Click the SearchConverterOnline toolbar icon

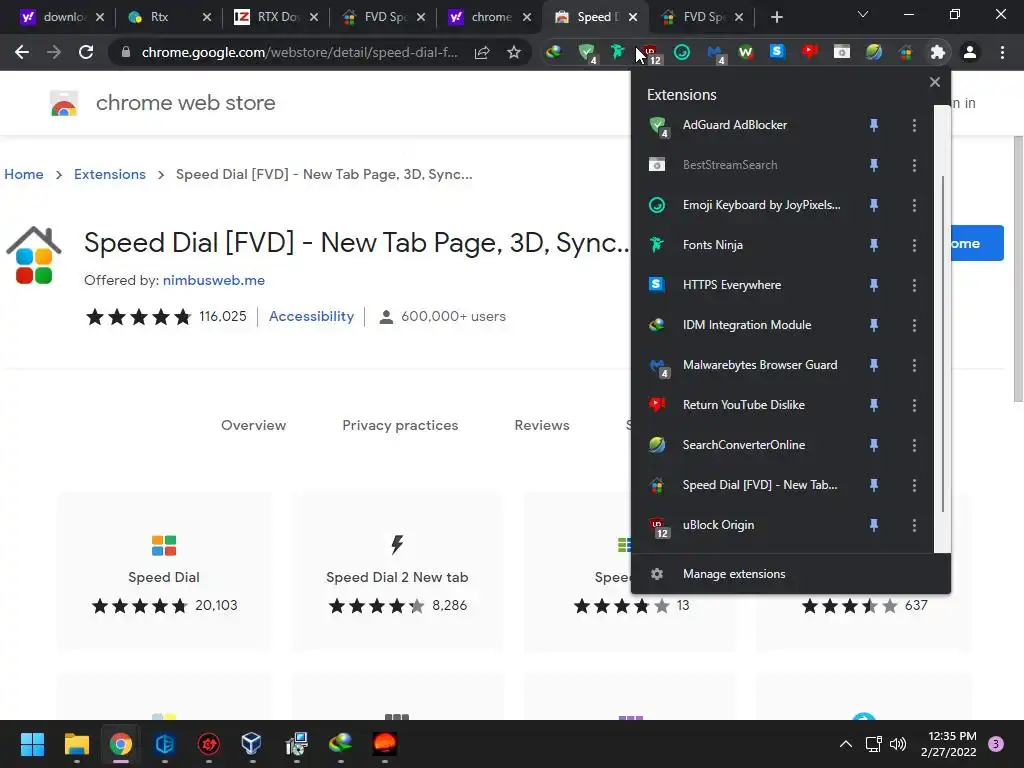[x=874, y=52]
